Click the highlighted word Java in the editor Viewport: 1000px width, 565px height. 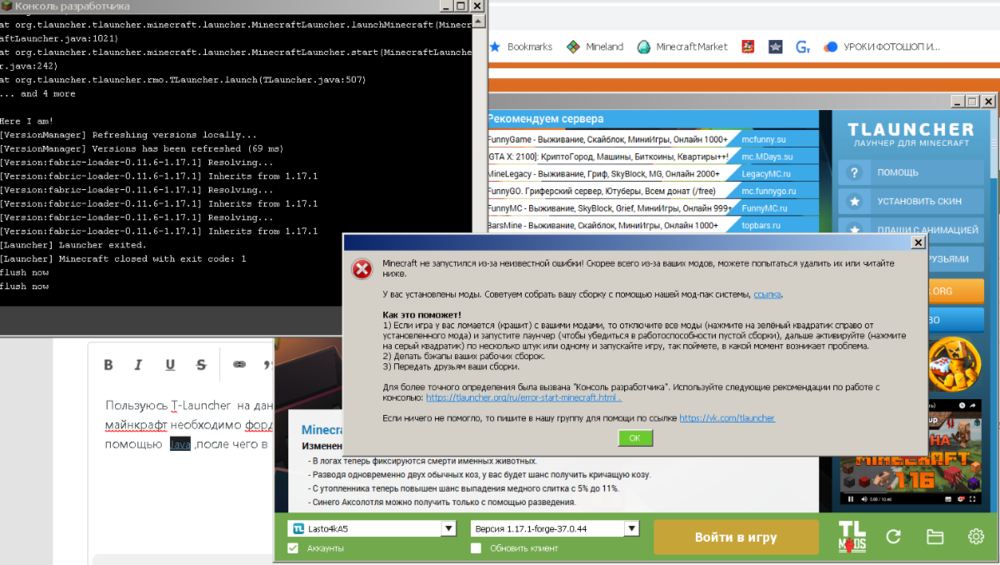pos(180,444)
